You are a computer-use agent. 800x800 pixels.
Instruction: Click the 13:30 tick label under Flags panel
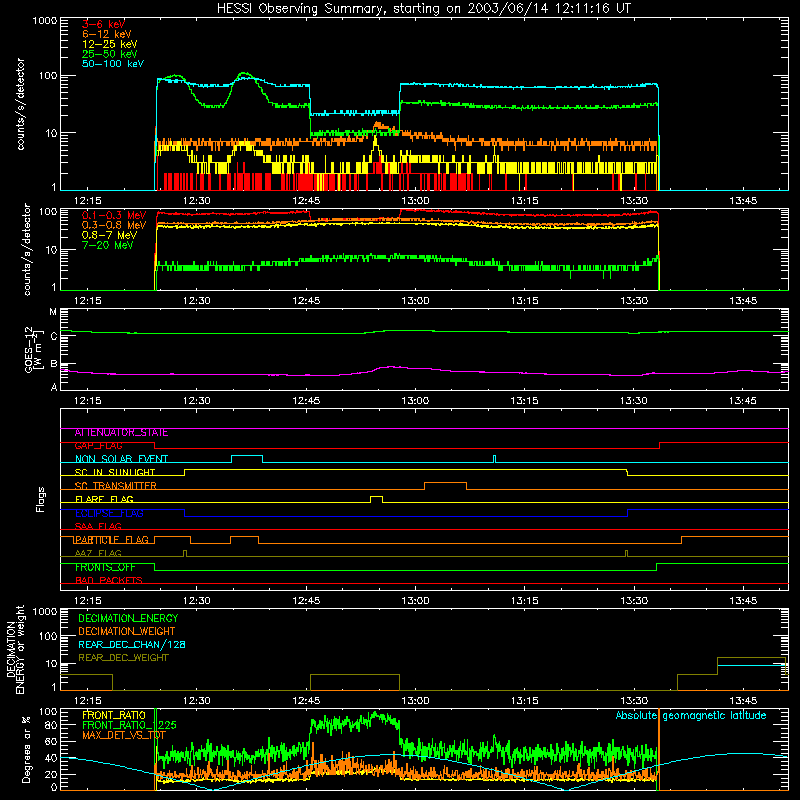point(634,601)
